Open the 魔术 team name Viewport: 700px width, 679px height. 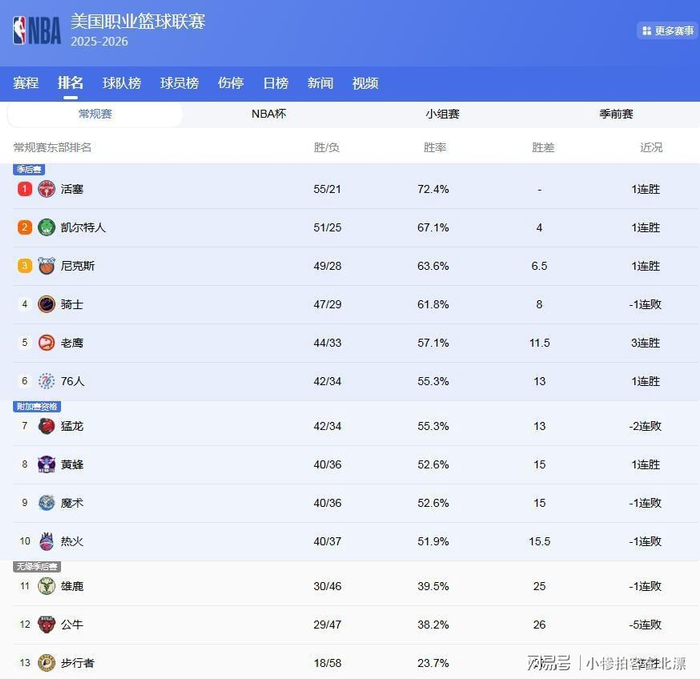(72, 503)
